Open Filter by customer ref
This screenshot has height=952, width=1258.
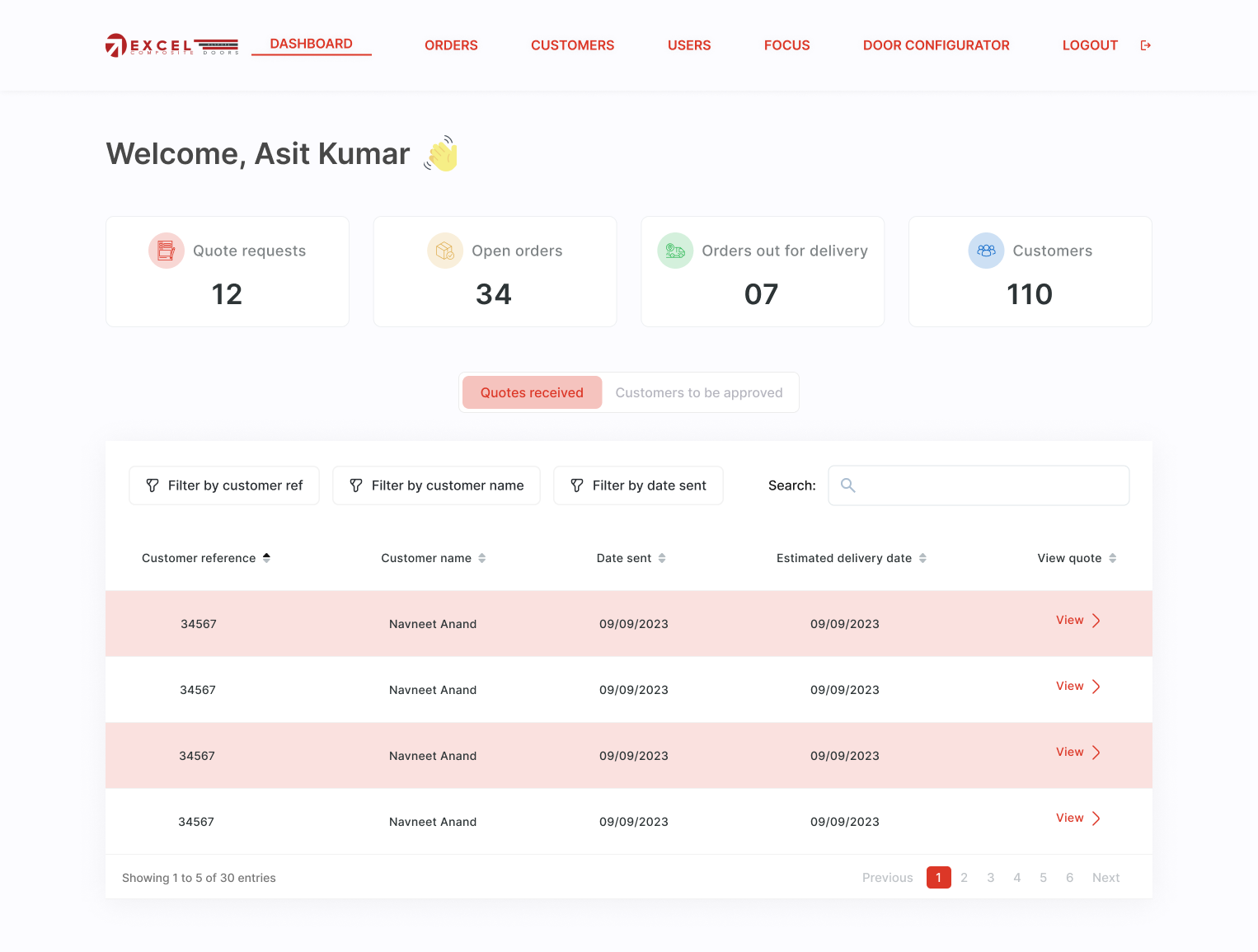point(224,485)
